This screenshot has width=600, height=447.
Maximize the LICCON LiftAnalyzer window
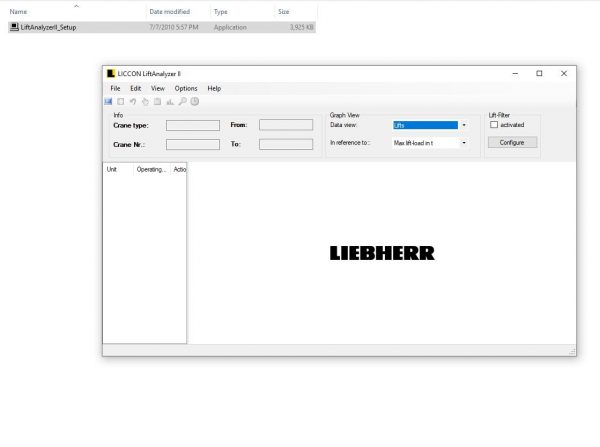(539, 73)
